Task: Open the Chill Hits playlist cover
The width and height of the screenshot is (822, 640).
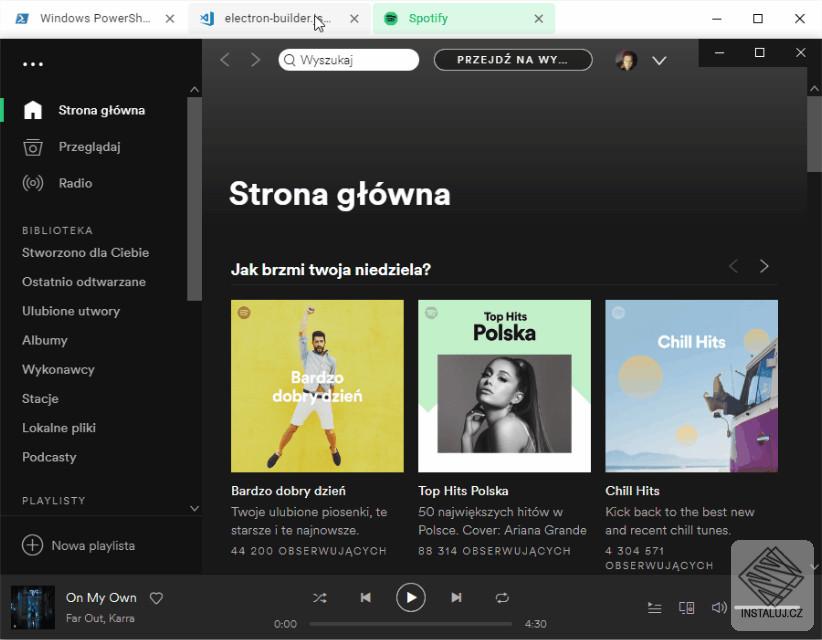Action: point(691,386)
